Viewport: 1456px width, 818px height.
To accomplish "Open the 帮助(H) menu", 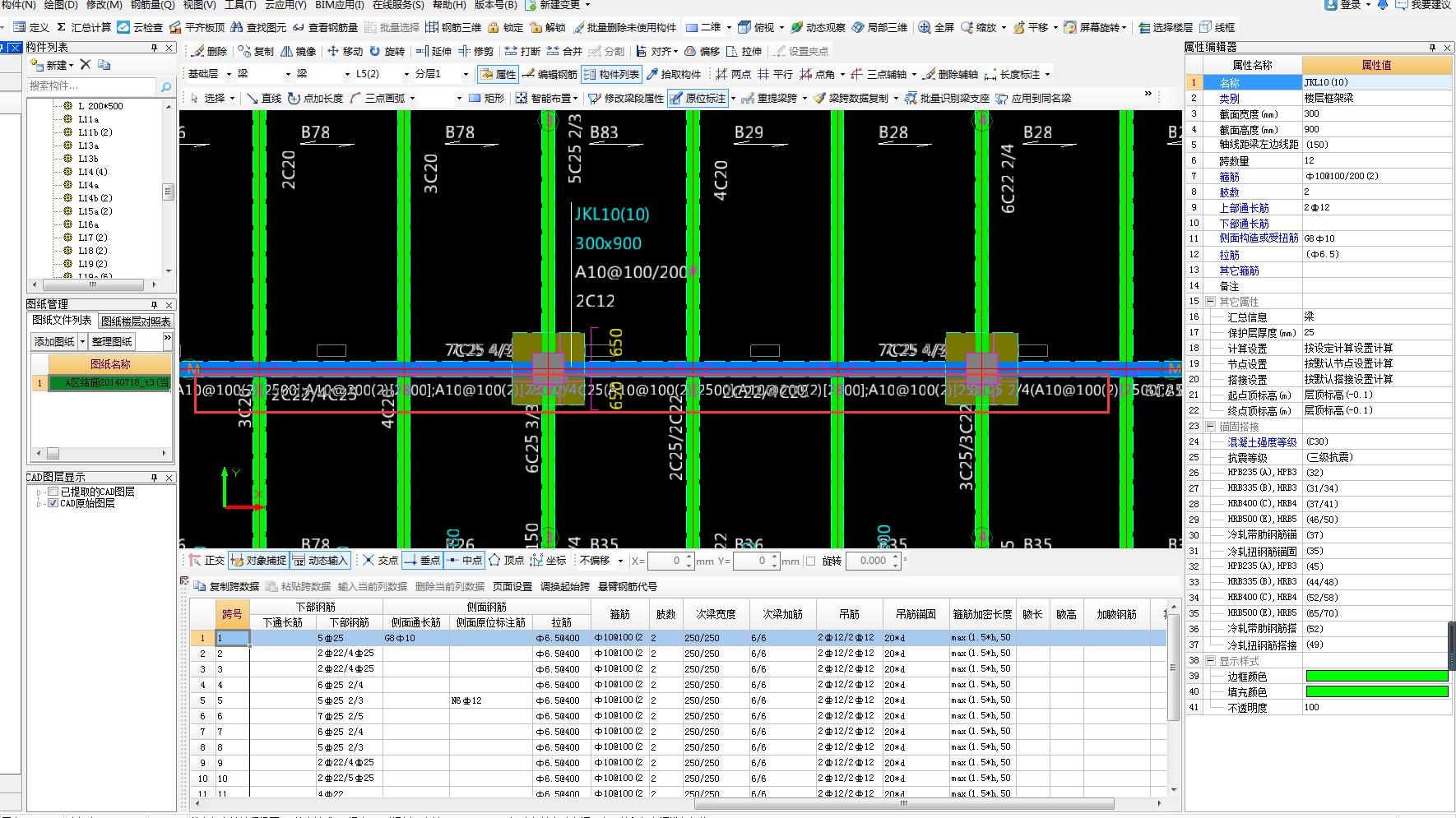I will 449,5.
